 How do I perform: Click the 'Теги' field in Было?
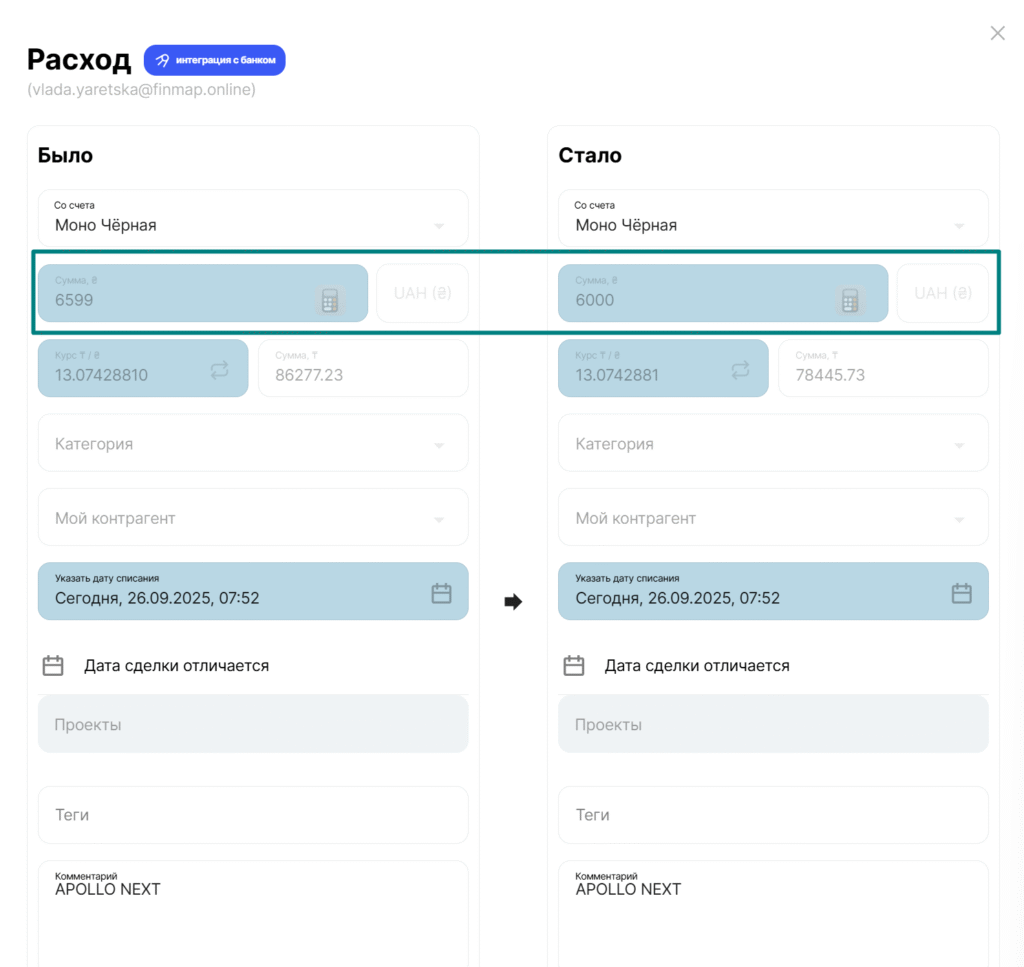[252, 815]
